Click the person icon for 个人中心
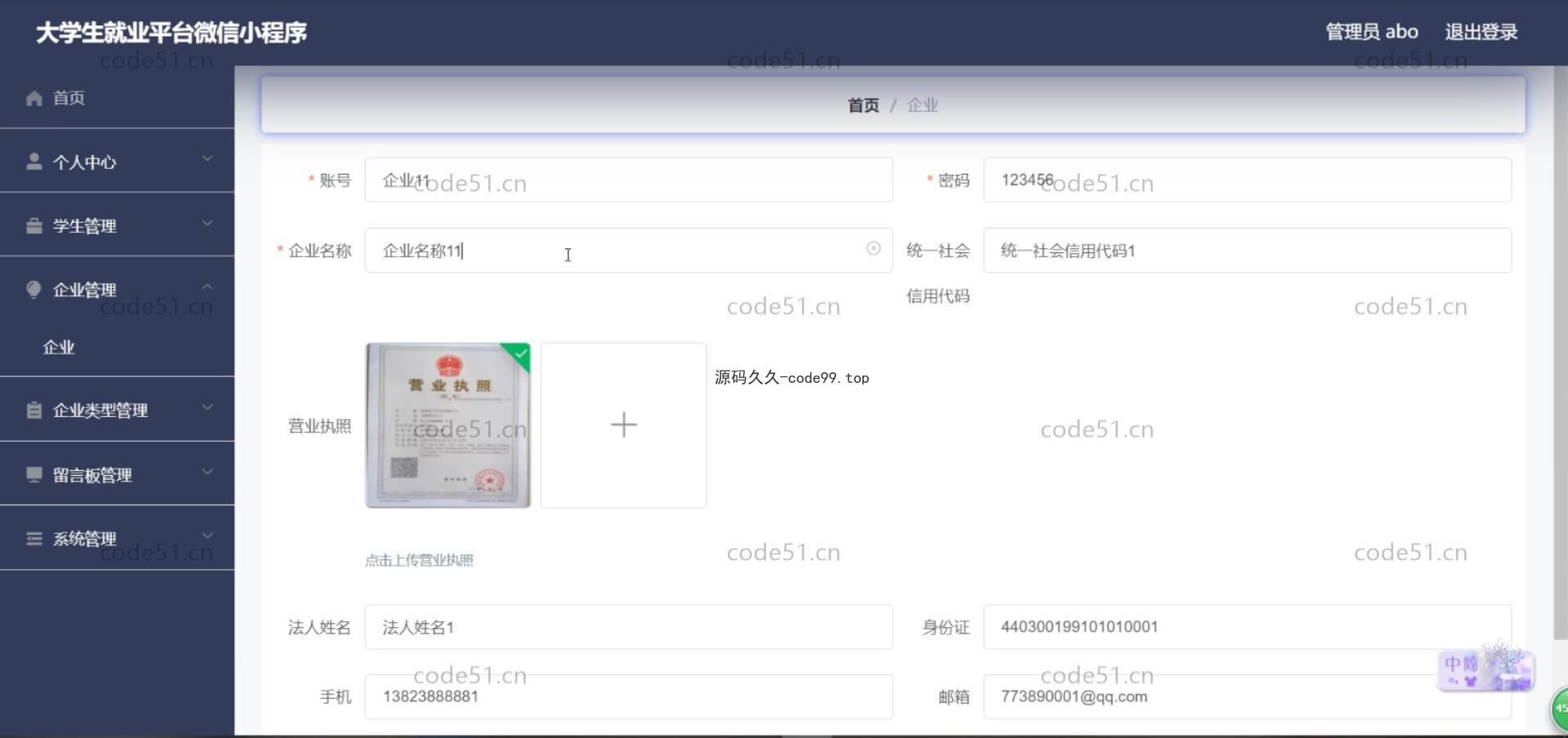1568x738 pixels. (x=33, y=161)
